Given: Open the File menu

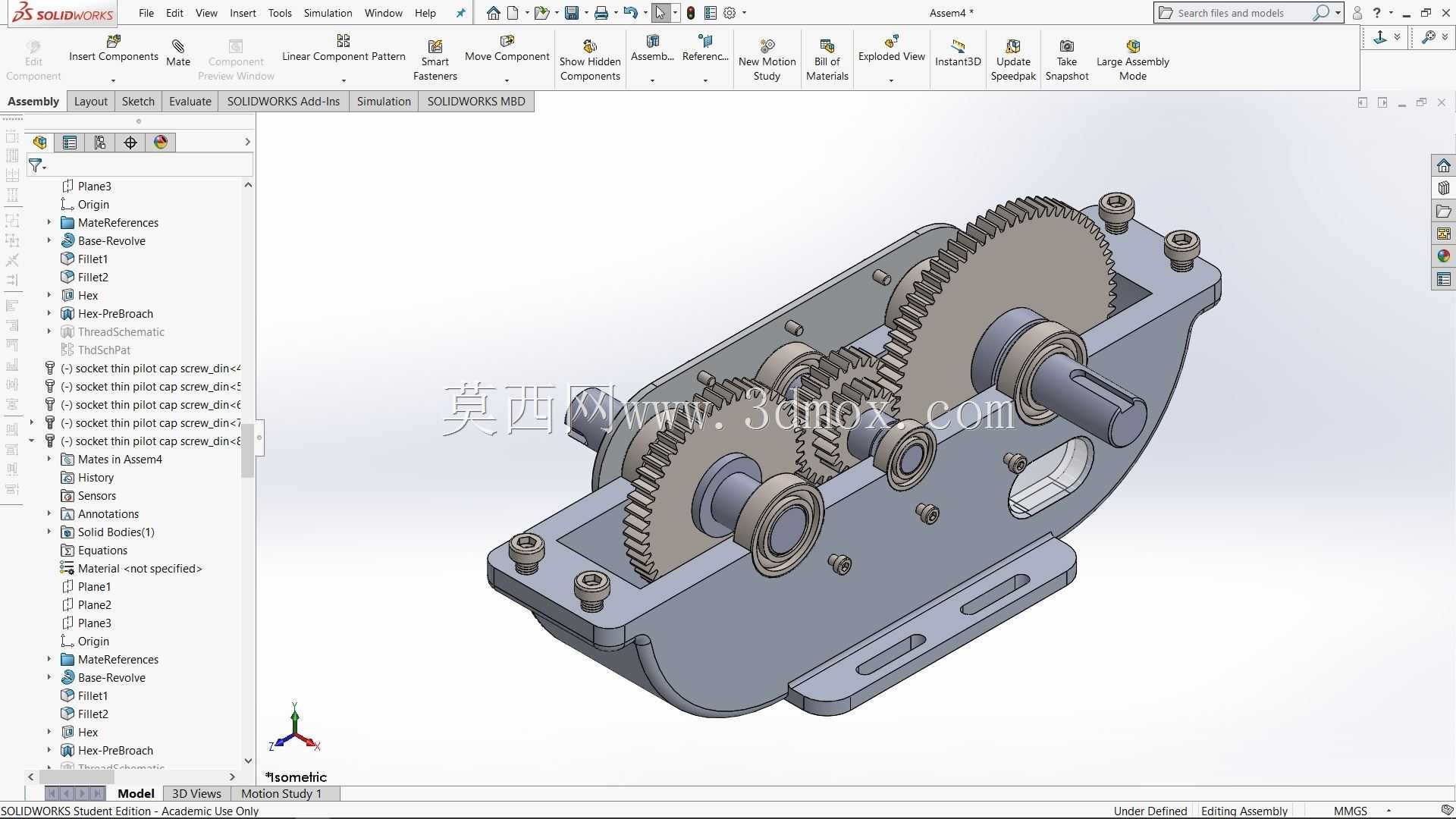Looking at the screenshot, I should pyautogui.click(x=146, y=13).
